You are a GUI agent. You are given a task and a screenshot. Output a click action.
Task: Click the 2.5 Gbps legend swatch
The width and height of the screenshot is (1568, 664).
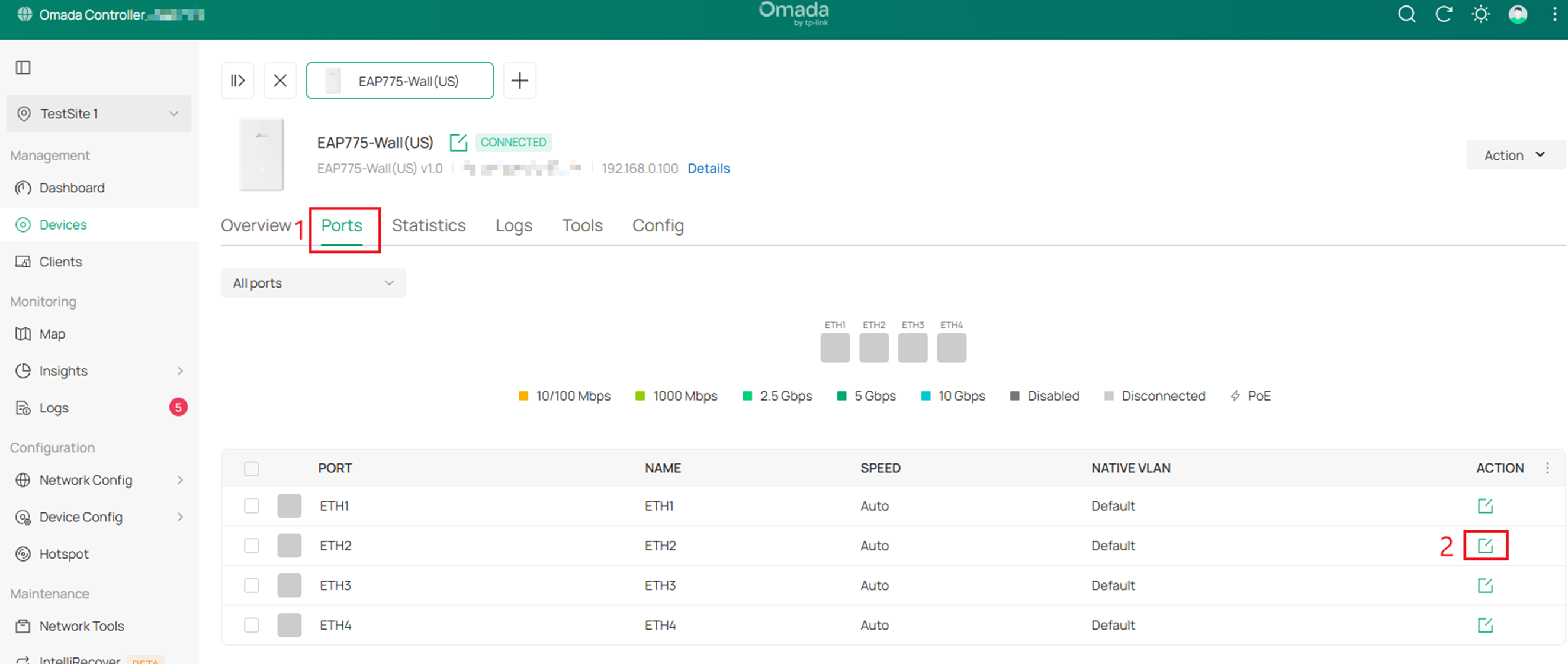(x=747, y=396)
